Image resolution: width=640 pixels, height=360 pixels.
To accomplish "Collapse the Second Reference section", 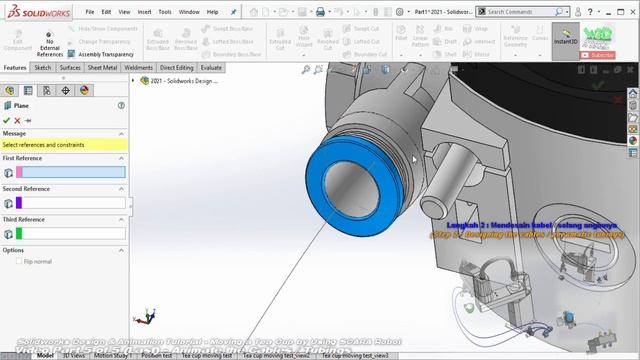I will (x=121, y=189).
